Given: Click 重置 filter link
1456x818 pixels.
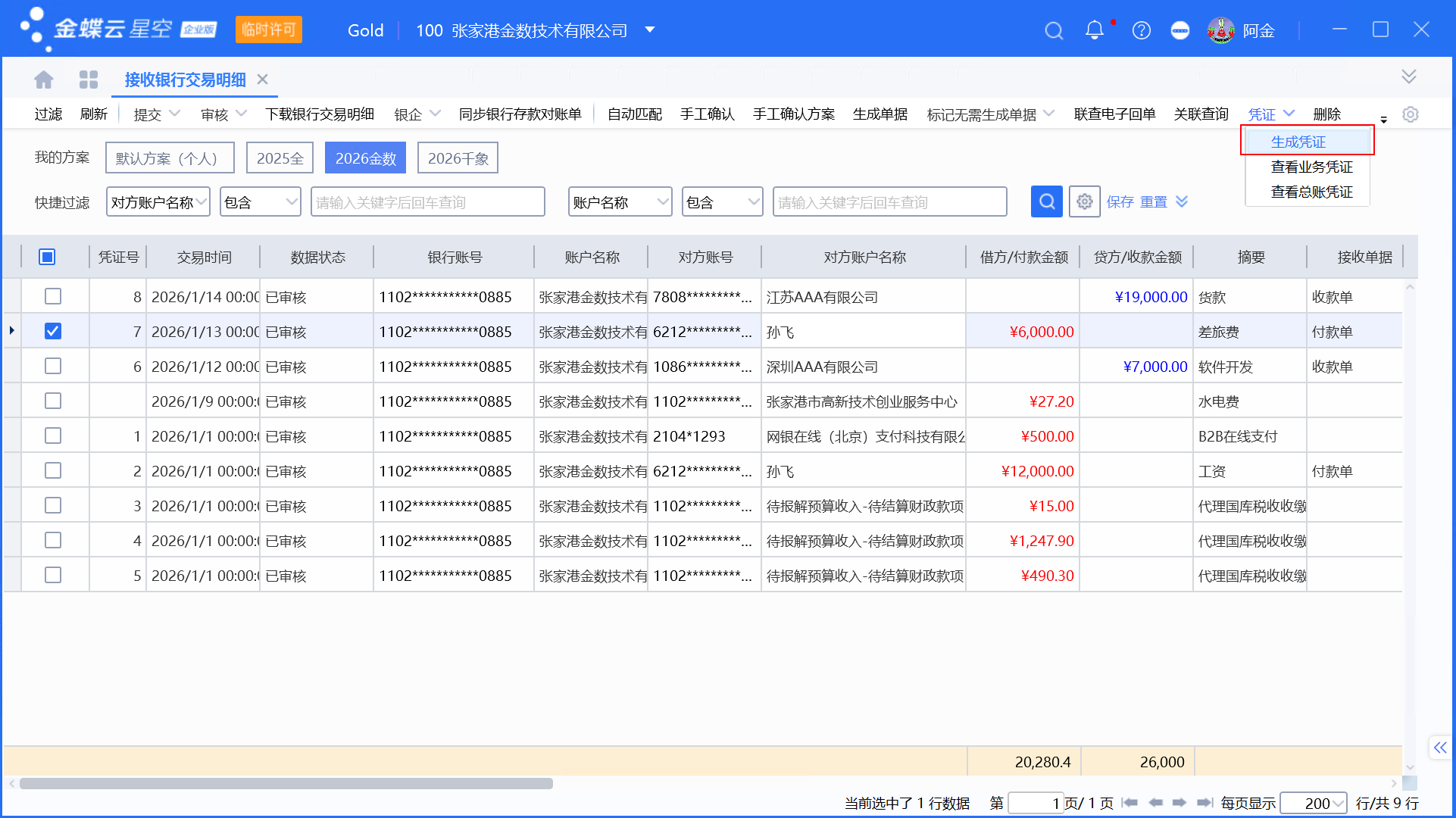Looking at the screenshot, I should click(x=1154, y=201).
